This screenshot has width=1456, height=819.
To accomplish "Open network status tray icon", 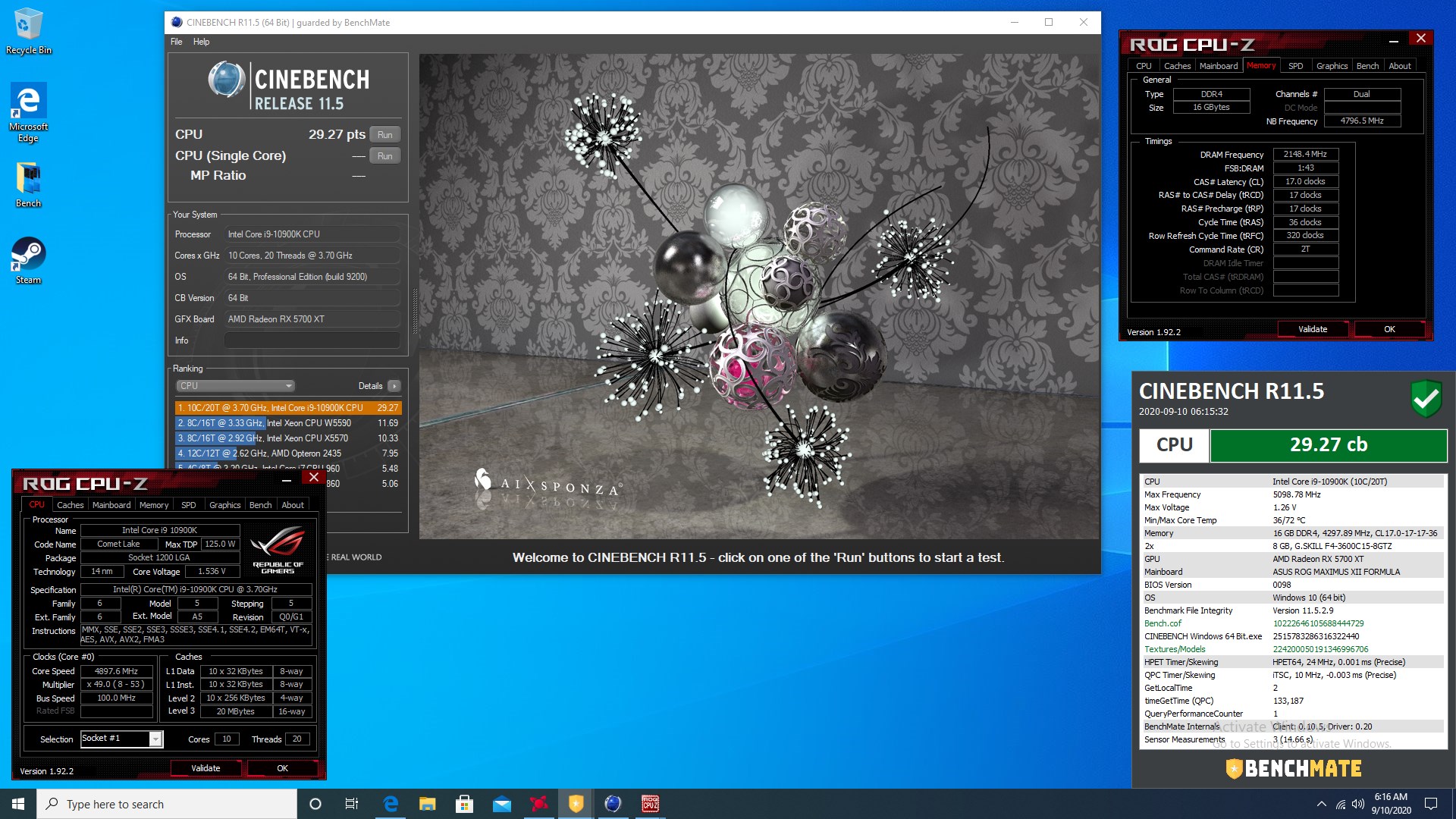I will [1341, 804].
